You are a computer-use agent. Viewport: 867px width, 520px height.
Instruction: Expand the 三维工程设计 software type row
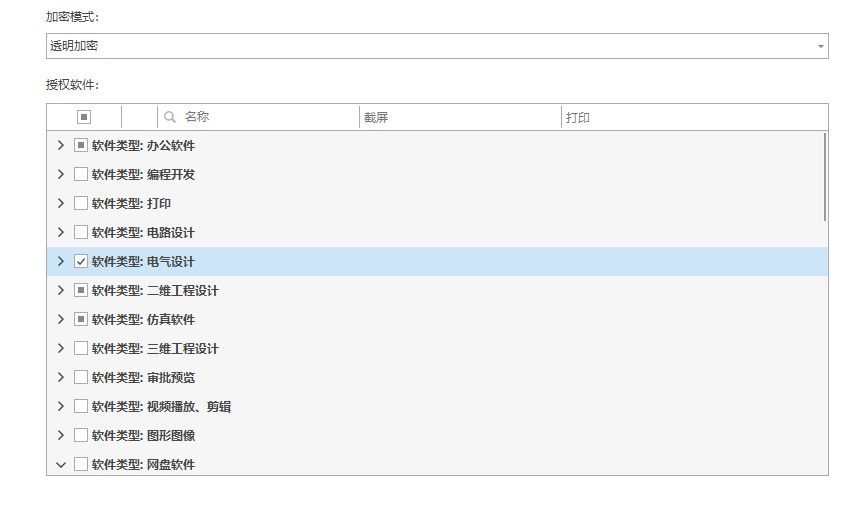click(61, 348)
